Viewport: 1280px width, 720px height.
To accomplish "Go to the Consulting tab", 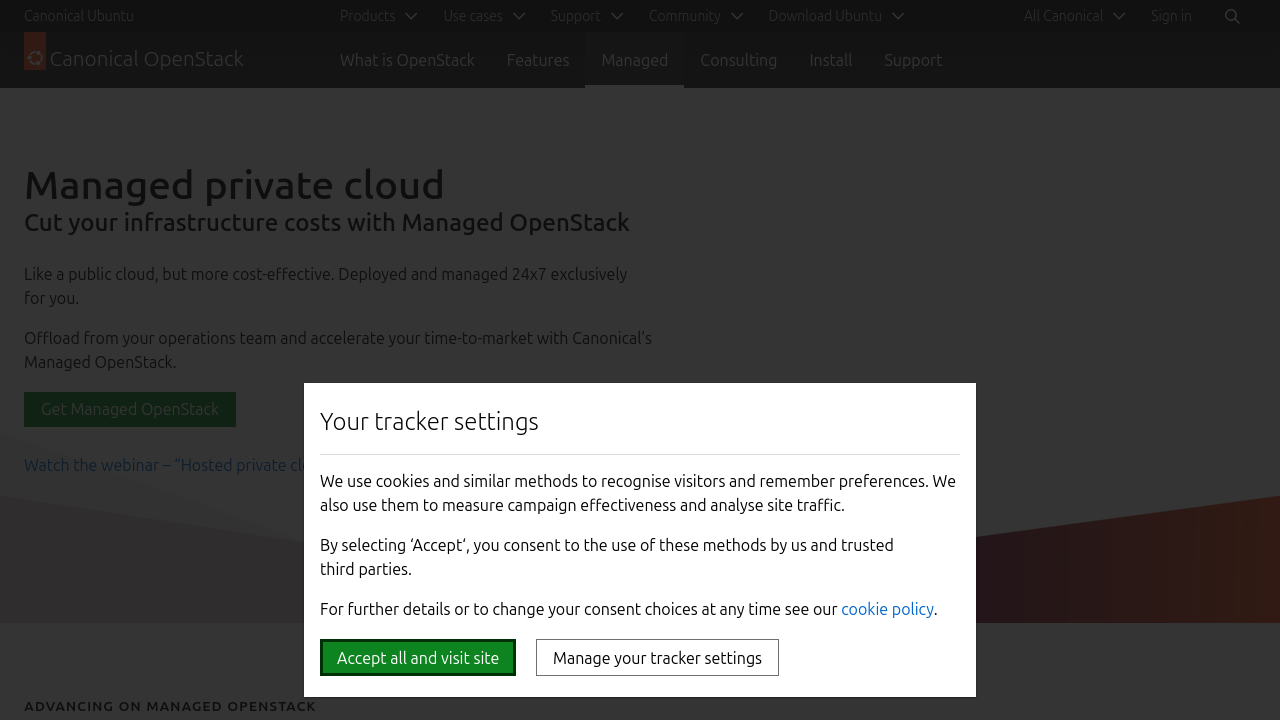I will tap(738, 60).
